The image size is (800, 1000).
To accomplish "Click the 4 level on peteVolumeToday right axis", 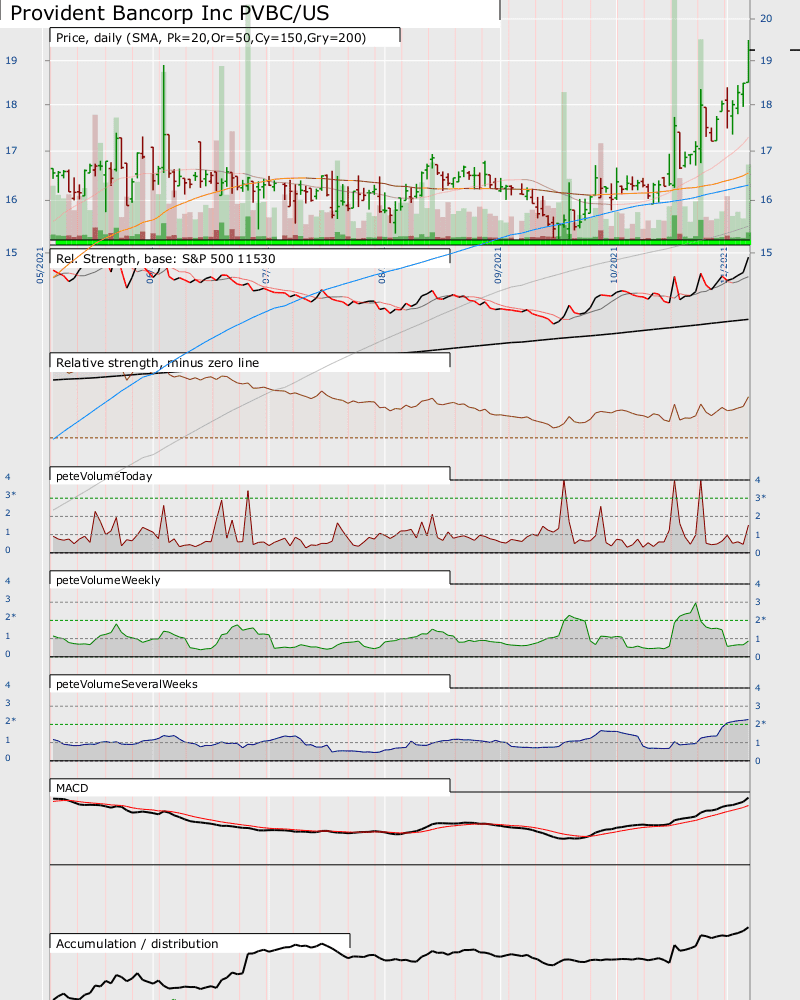I will coord(758,480).
